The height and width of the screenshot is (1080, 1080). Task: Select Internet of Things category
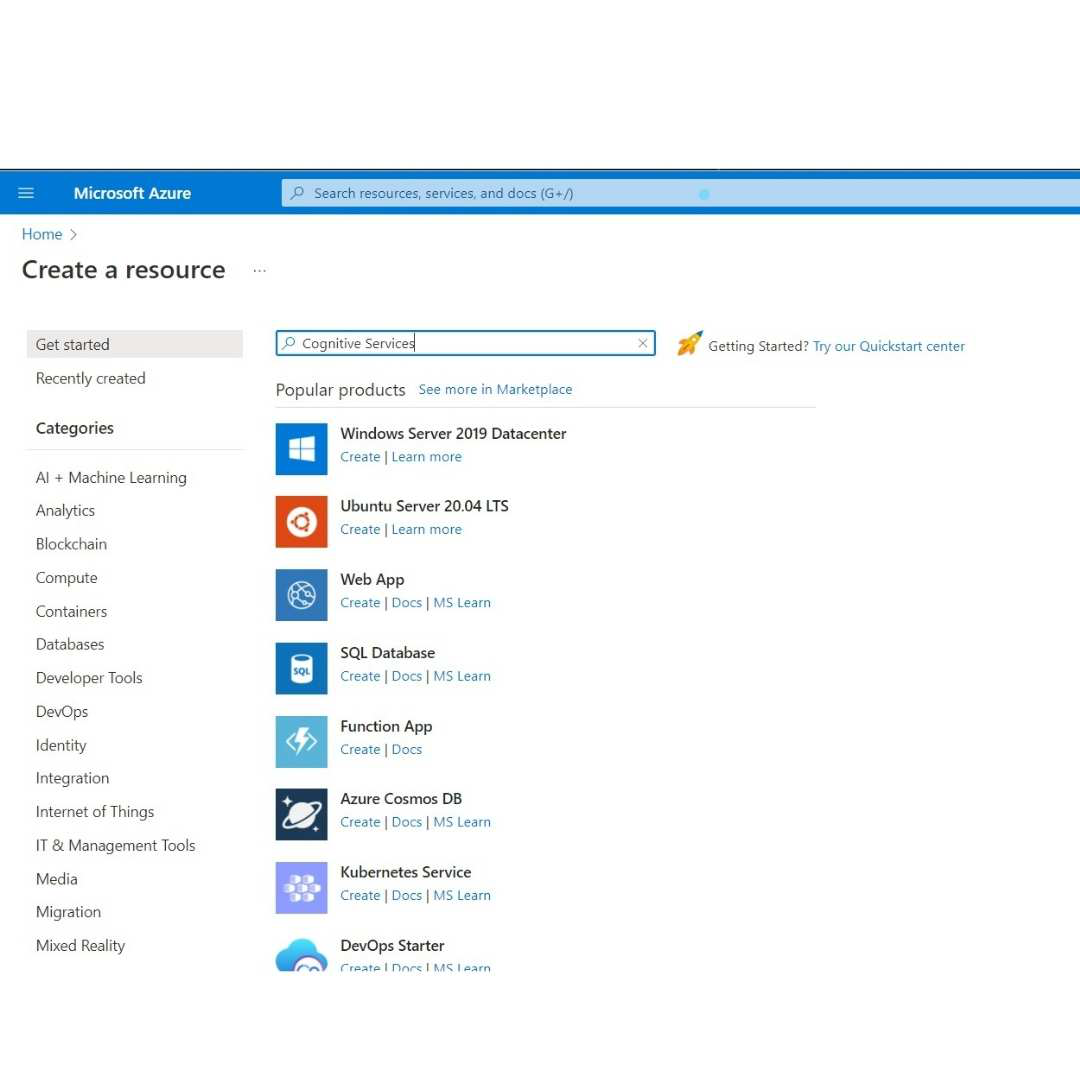point(95,812)
